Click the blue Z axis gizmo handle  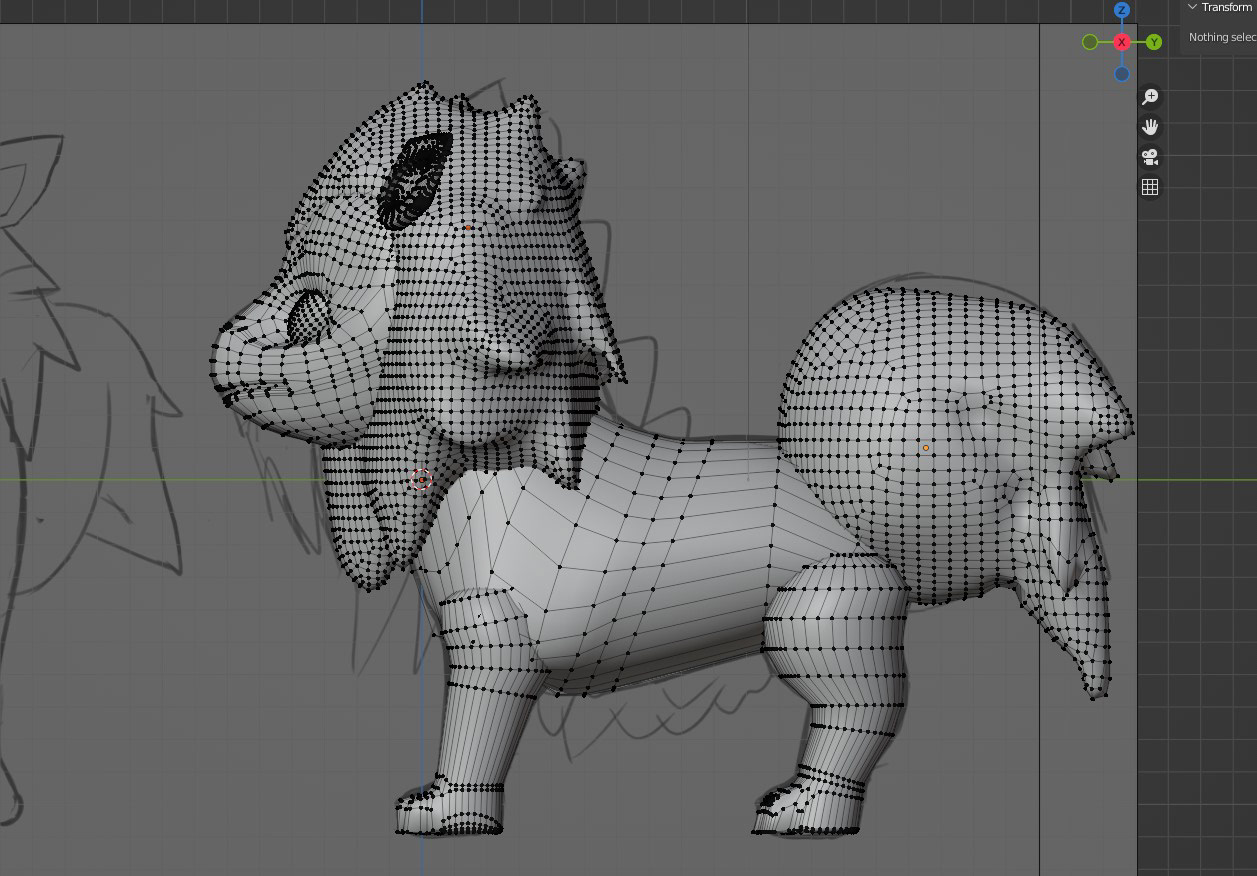[x=1122, y=10]
